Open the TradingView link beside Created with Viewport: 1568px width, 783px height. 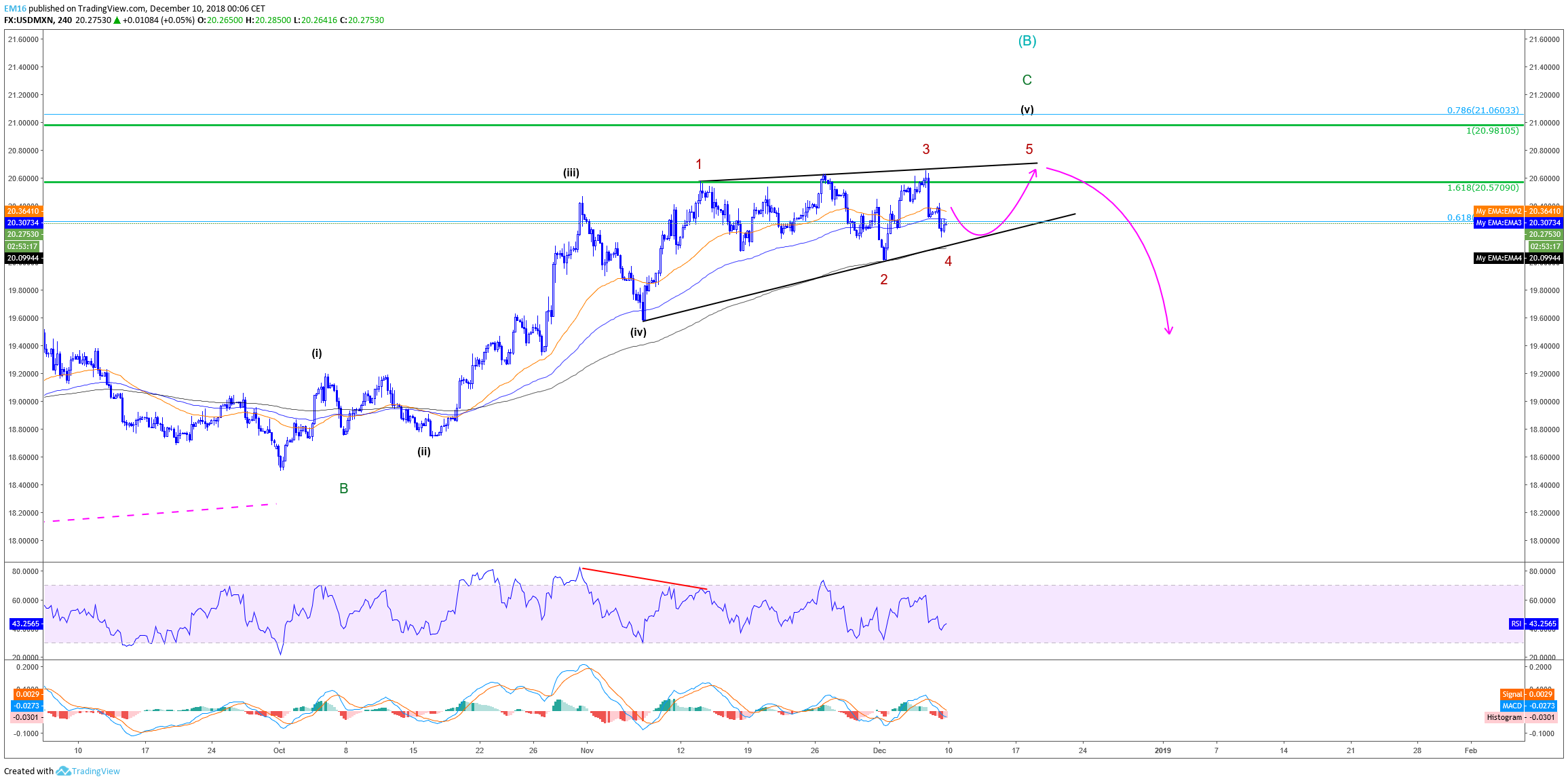click(96, 771)
